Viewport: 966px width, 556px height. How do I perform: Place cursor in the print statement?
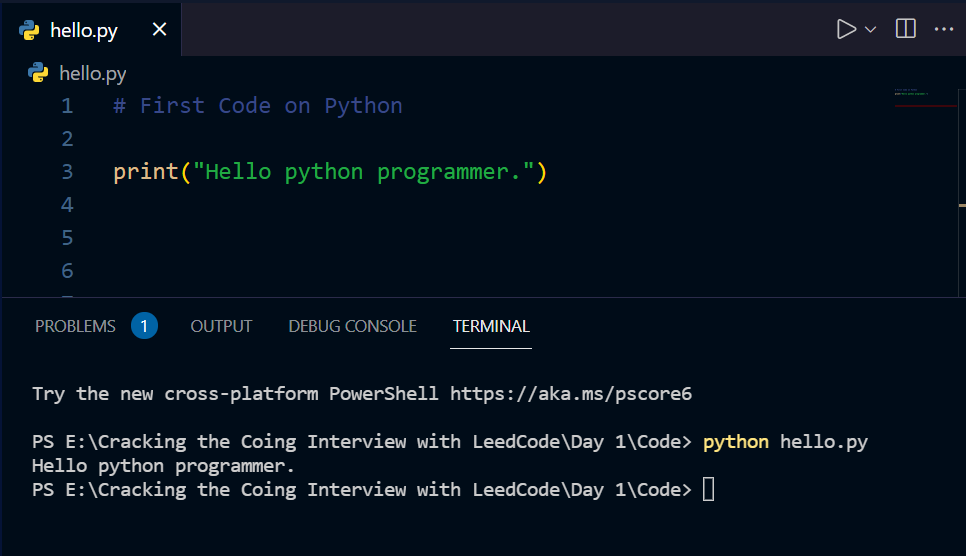[330, 172]
